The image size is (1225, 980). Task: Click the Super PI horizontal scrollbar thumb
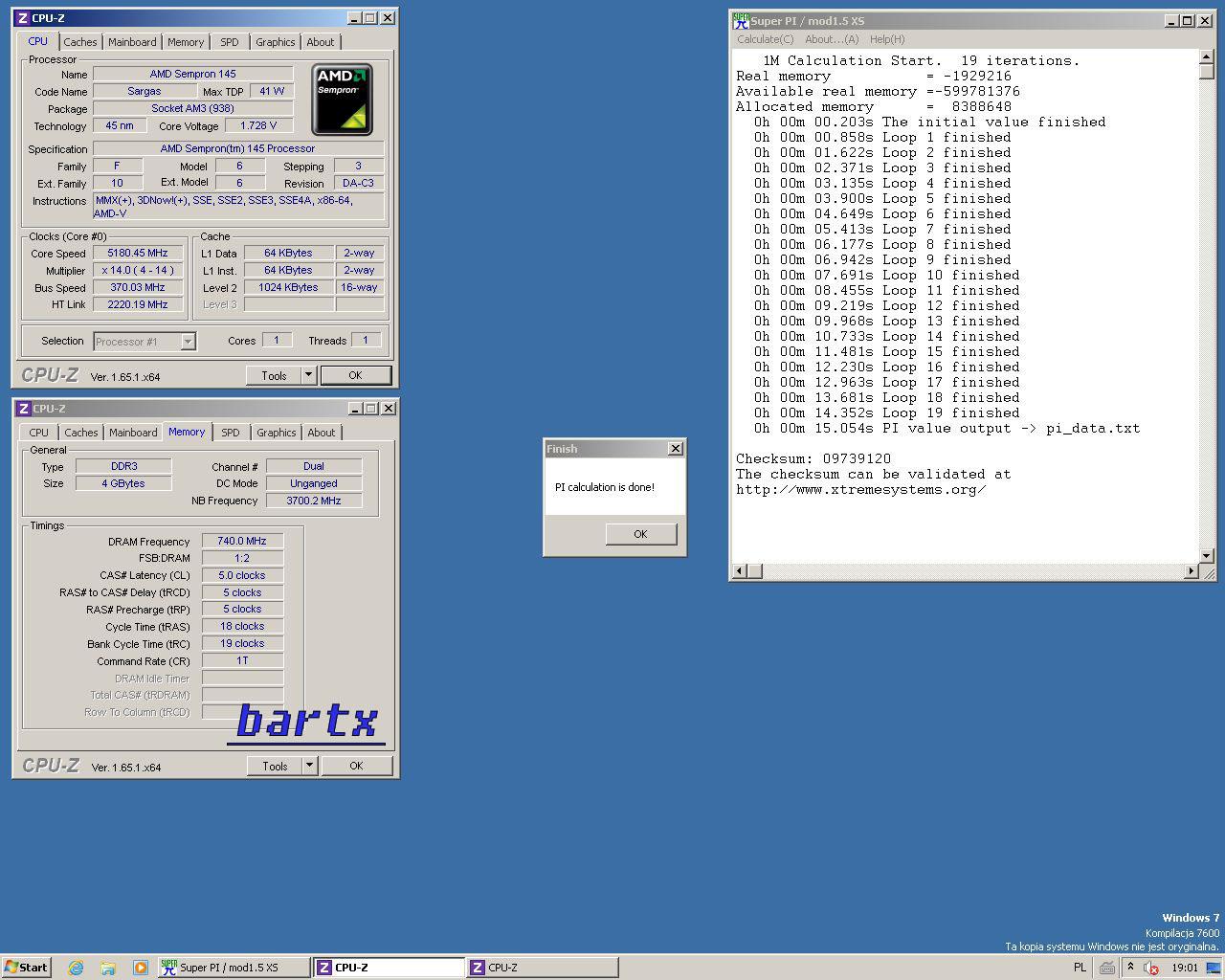click(x=754, y=571)
